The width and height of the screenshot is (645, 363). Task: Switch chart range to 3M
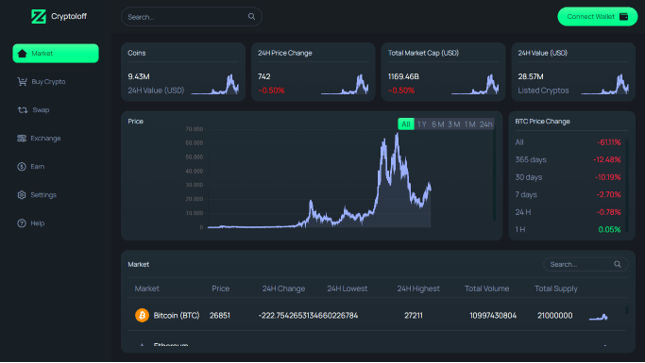454,124
